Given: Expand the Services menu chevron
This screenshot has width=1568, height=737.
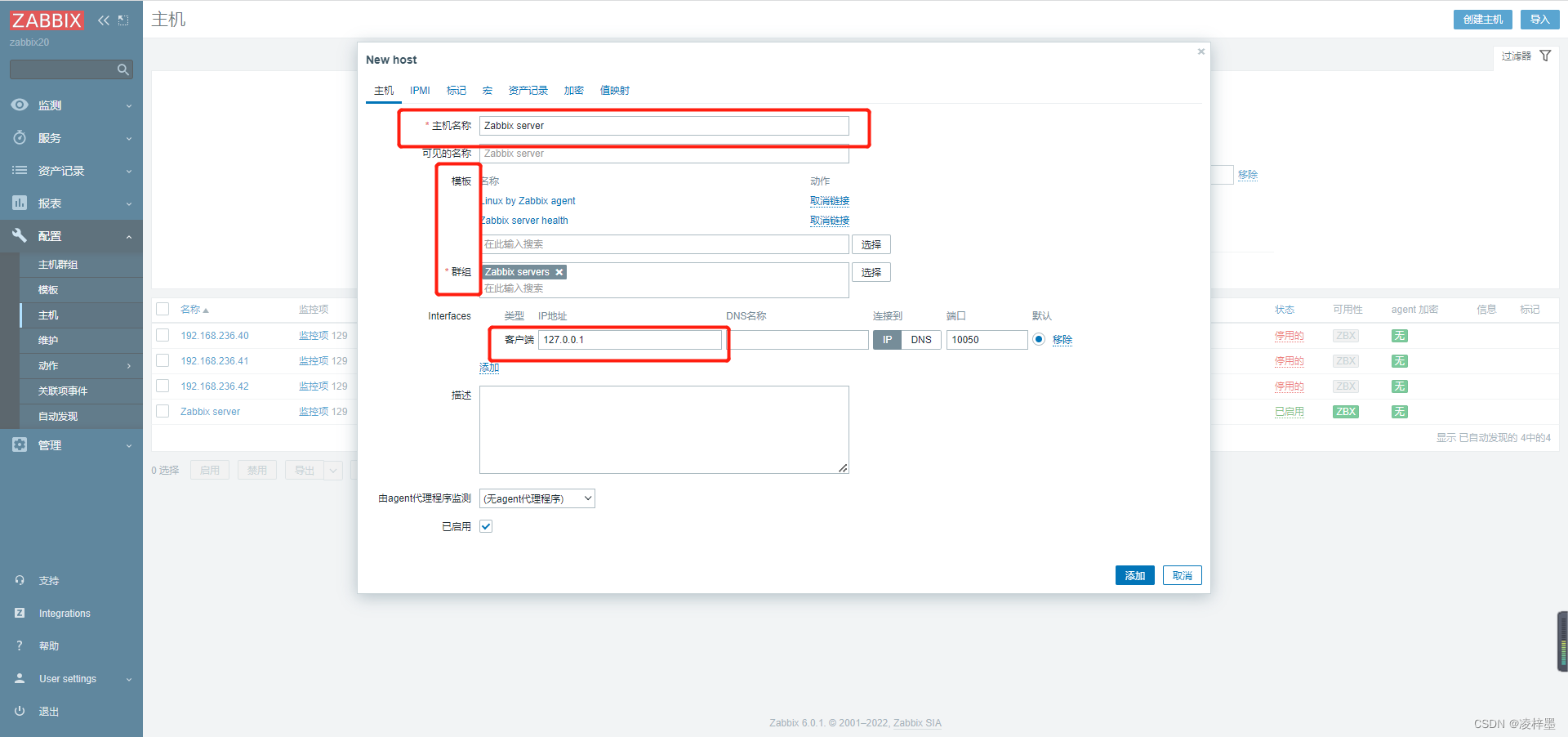Looking at the screenshot, I should point(129,139).
